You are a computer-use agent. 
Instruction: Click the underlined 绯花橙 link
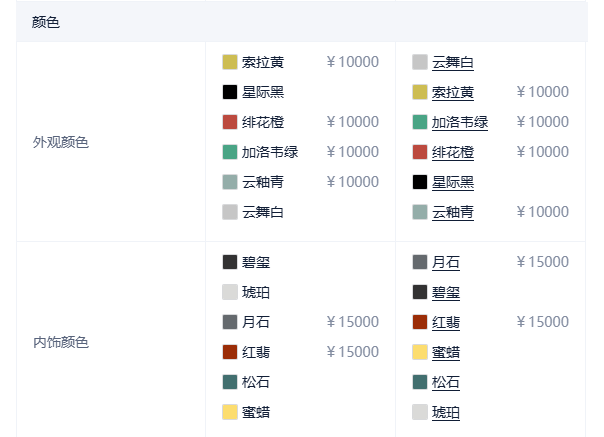[x=452, y=153]
